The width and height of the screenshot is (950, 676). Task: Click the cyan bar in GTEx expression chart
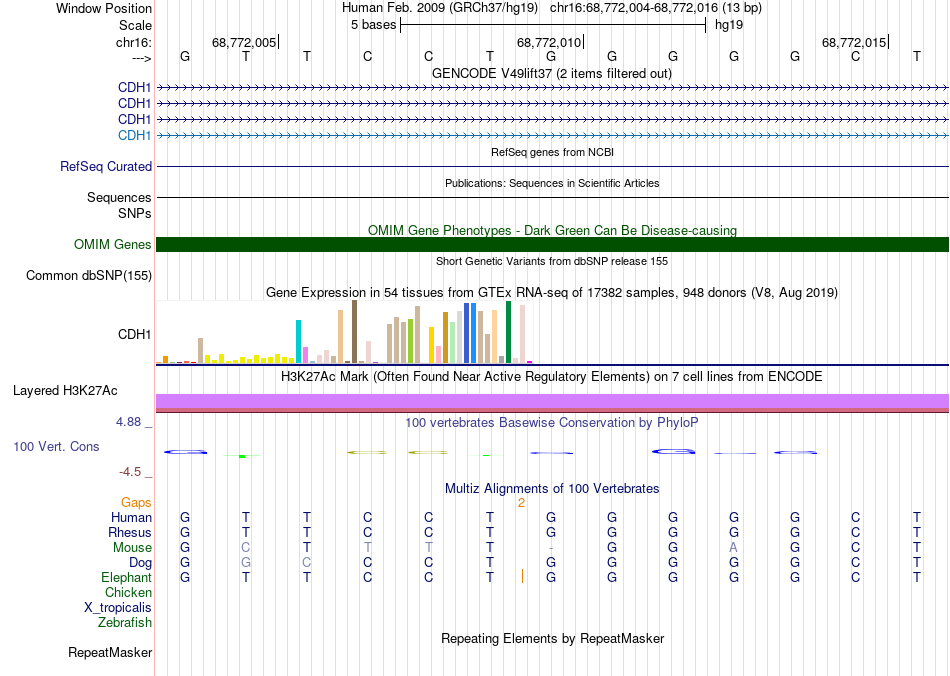coord(299,341)
